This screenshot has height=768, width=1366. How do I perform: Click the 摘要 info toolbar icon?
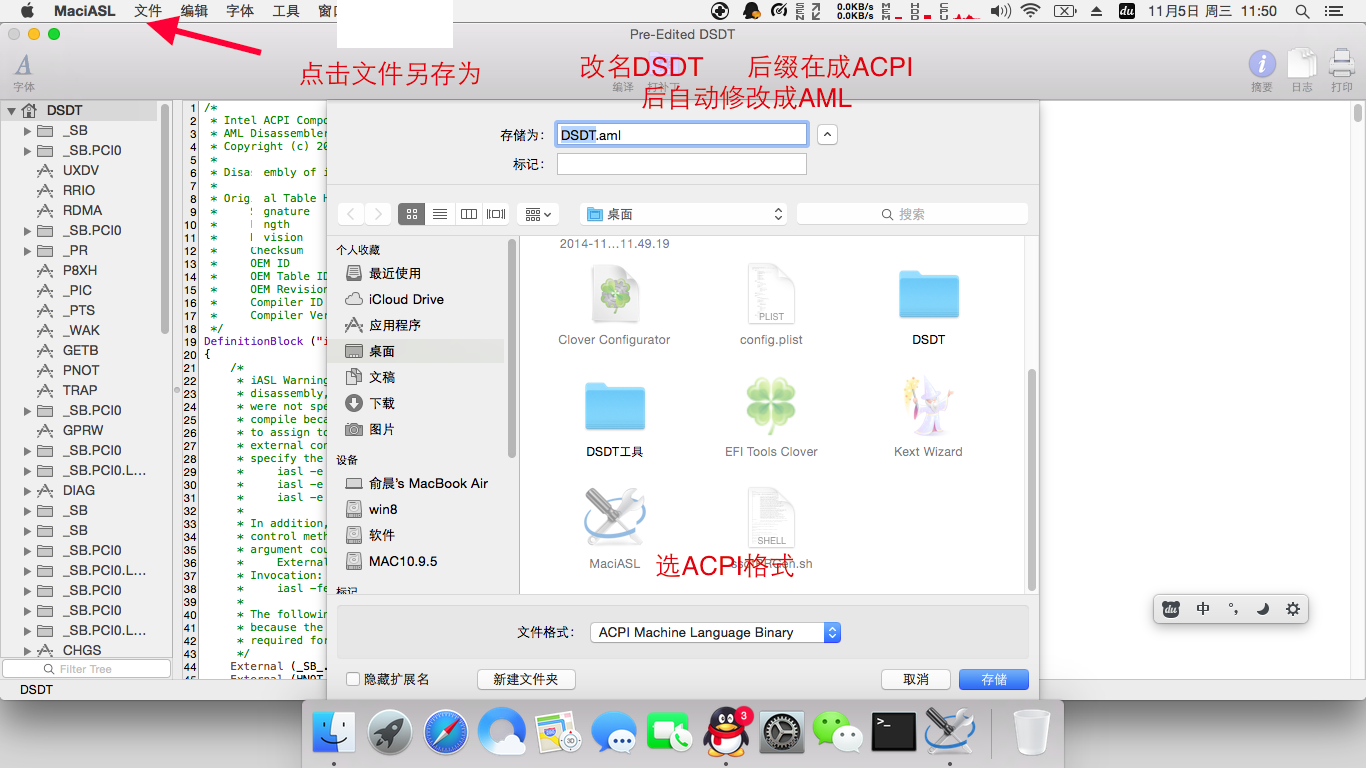click(1262, 72)
